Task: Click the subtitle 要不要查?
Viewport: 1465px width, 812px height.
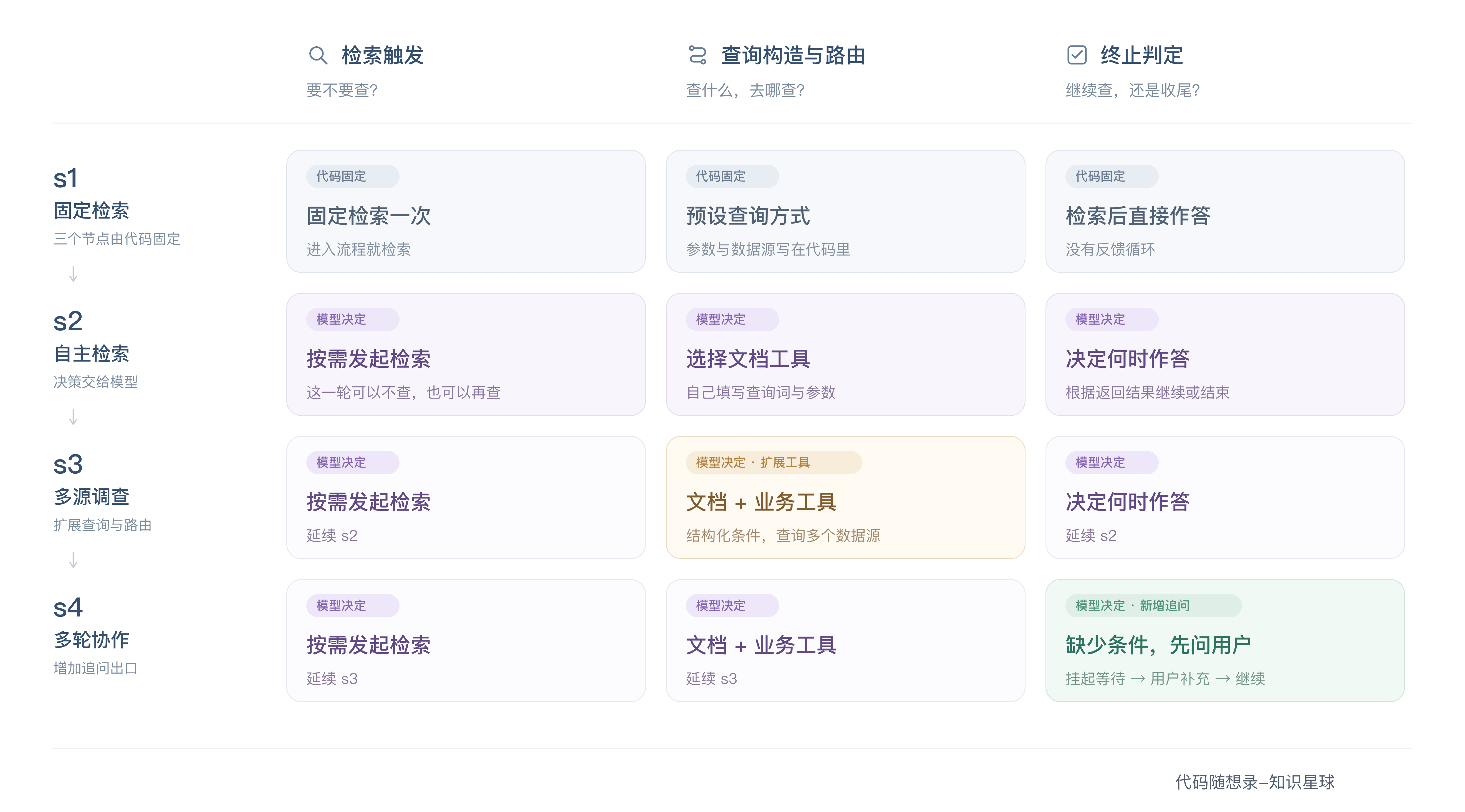Action: click(342, 90)
